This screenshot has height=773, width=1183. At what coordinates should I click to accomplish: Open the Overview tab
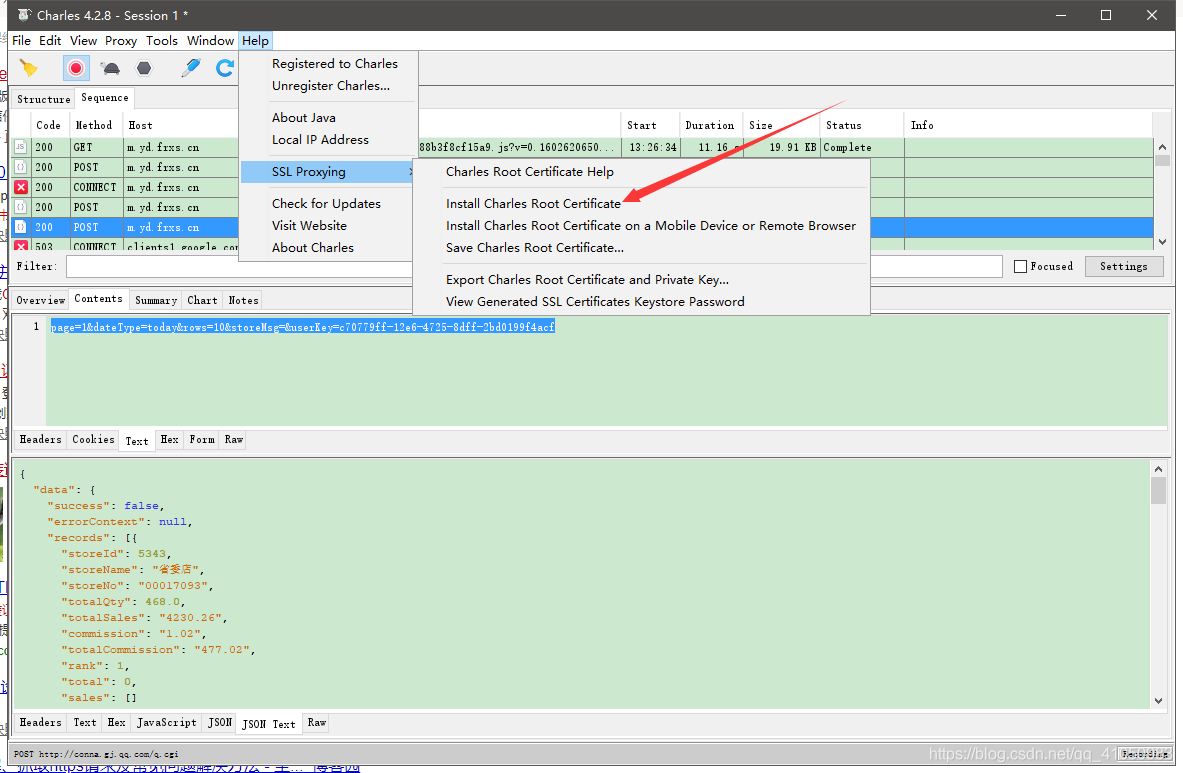(41, 300)
